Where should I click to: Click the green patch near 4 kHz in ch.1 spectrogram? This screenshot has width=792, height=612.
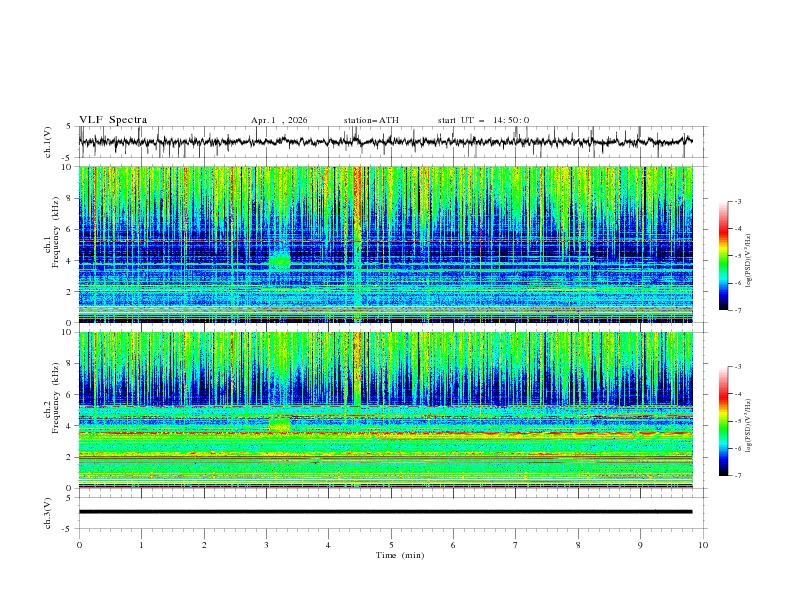point(279,260)
